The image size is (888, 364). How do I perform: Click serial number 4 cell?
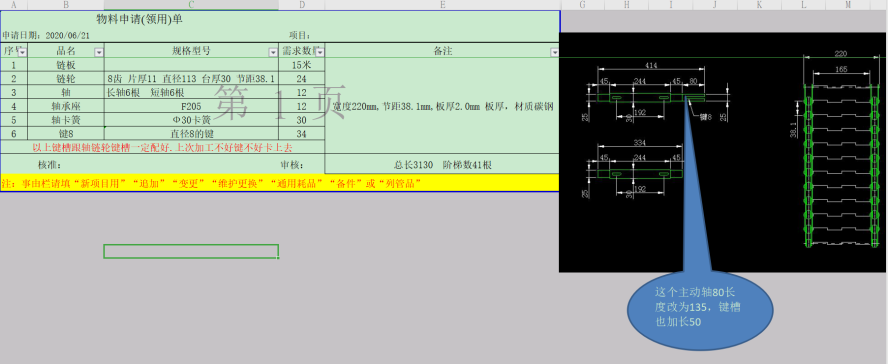click(14, 106)
